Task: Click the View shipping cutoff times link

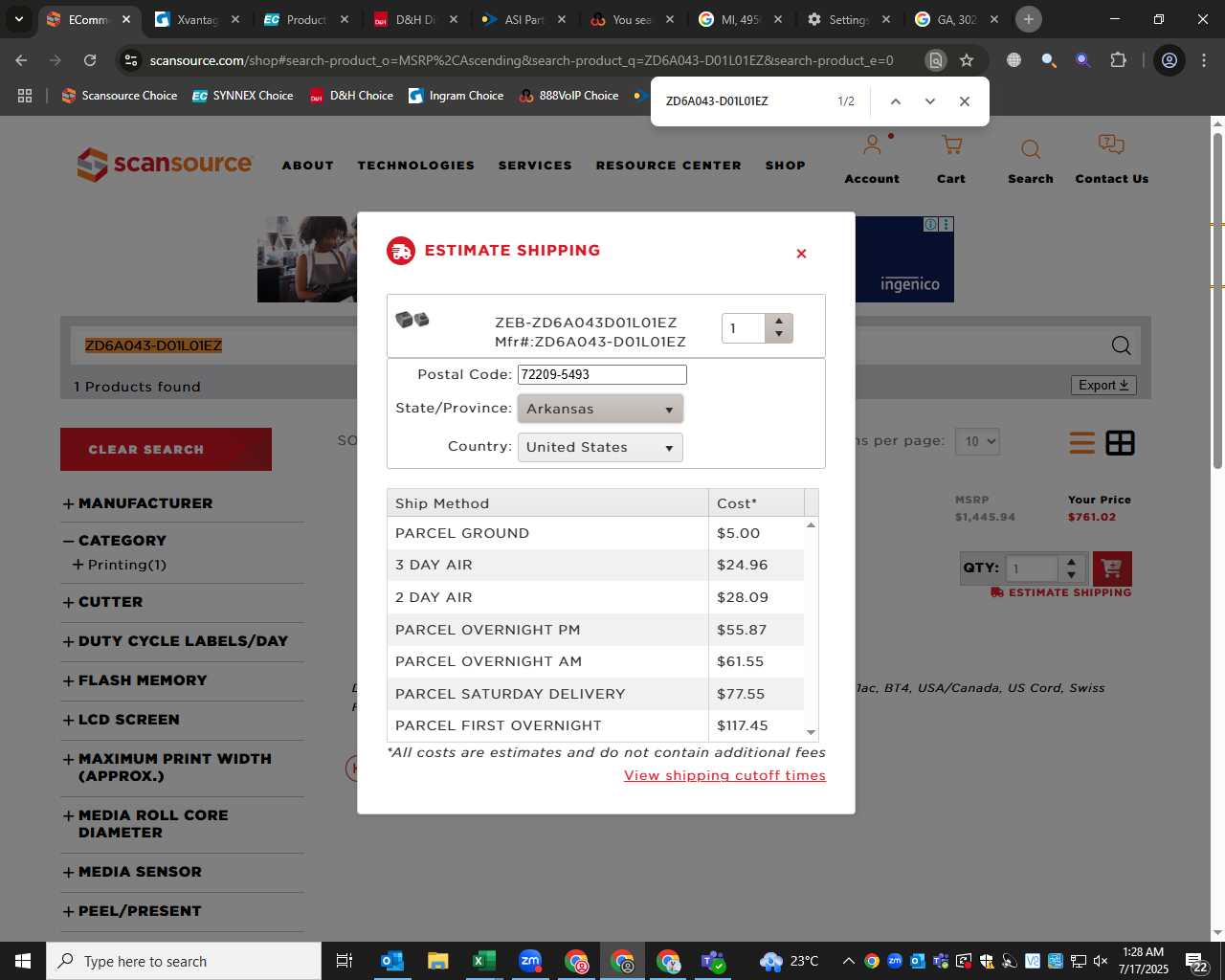Action: 724,775
